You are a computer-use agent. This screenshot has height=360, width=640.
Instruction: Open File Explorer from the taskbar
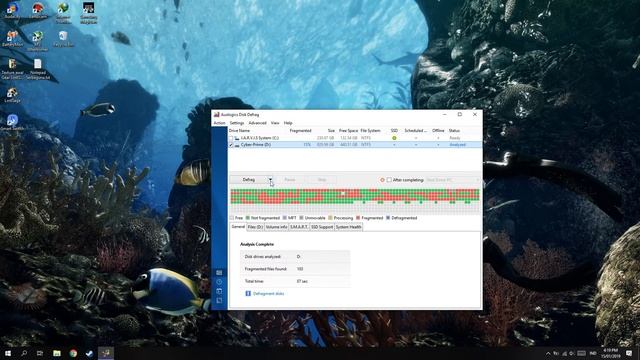[x=57, y=353]
